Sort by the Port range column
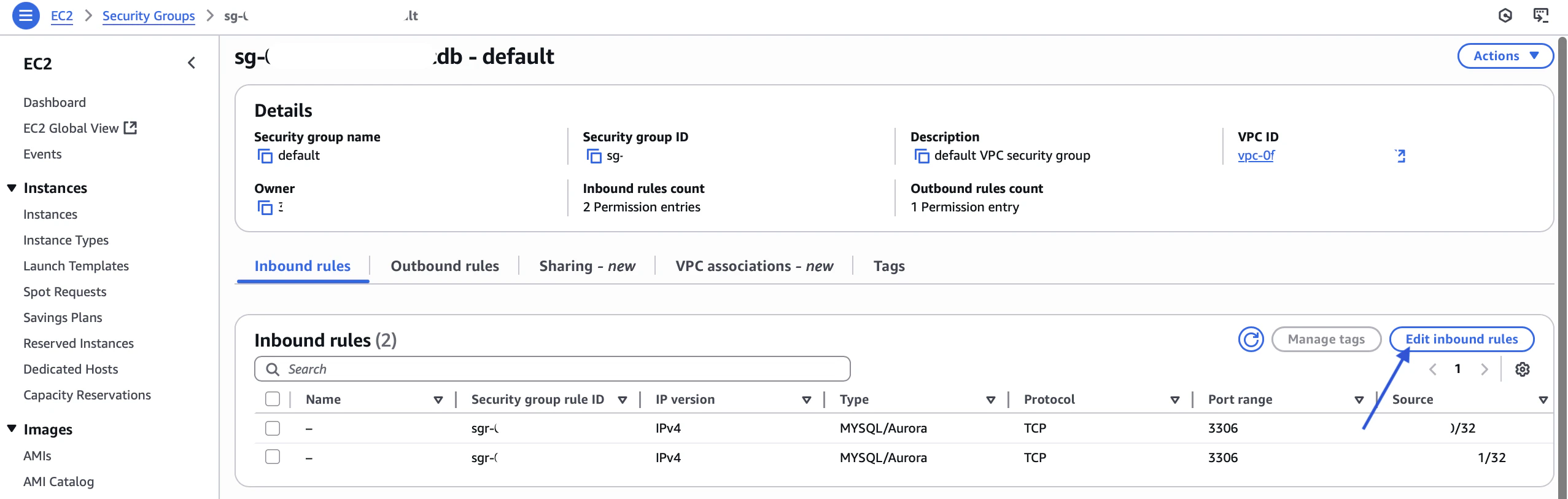Screen dimensions: 1568x499 pos(1359,400)
